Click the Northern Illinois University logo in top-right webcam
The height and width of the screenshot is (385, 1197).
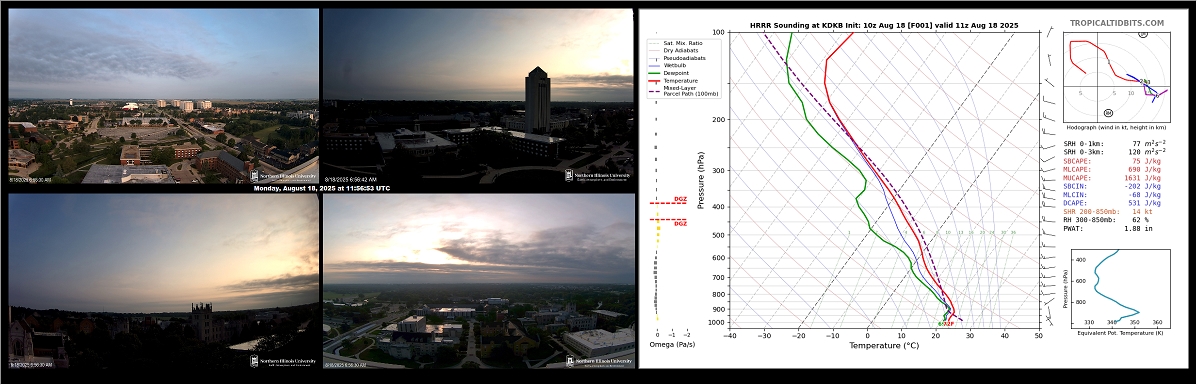[598, 175]
